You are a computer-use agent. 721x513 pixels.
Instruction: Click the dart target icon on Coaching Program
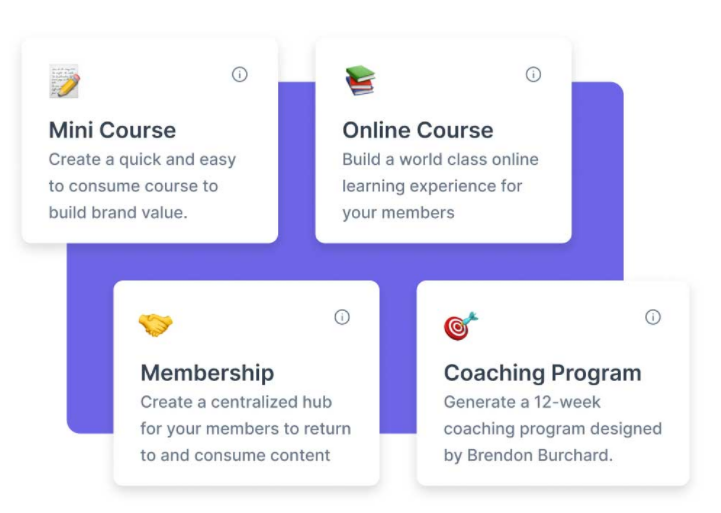(460, 325)
